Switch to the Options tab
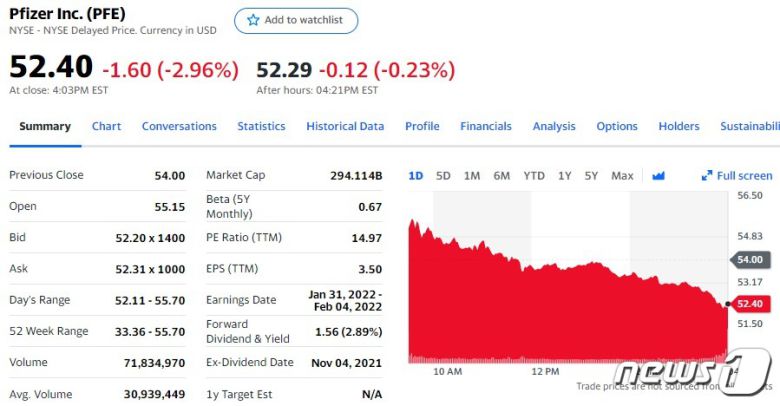The width and height of the screenshot is (780, 406). click(x=617, y=127)
